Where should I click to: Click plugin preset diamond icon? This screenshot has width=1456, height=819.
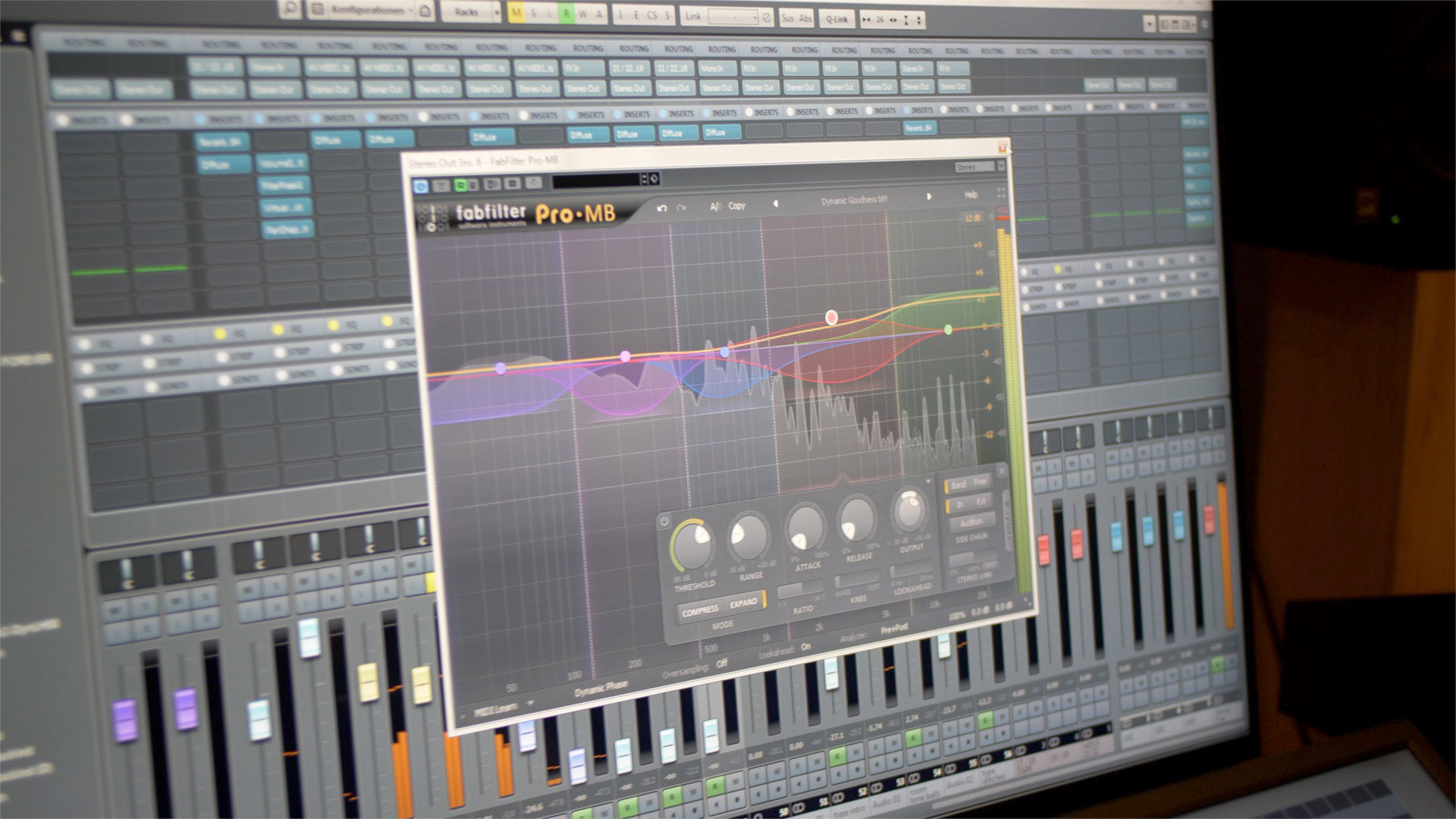[654, 179]
